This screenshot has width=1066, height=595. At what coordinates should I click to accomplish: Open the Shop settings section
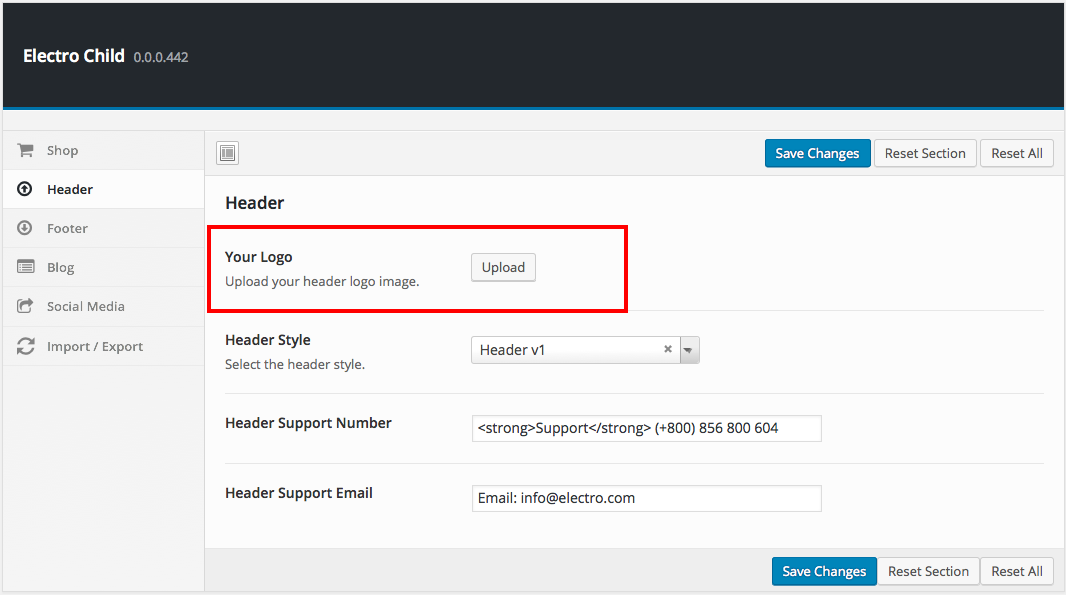(103, 150)
